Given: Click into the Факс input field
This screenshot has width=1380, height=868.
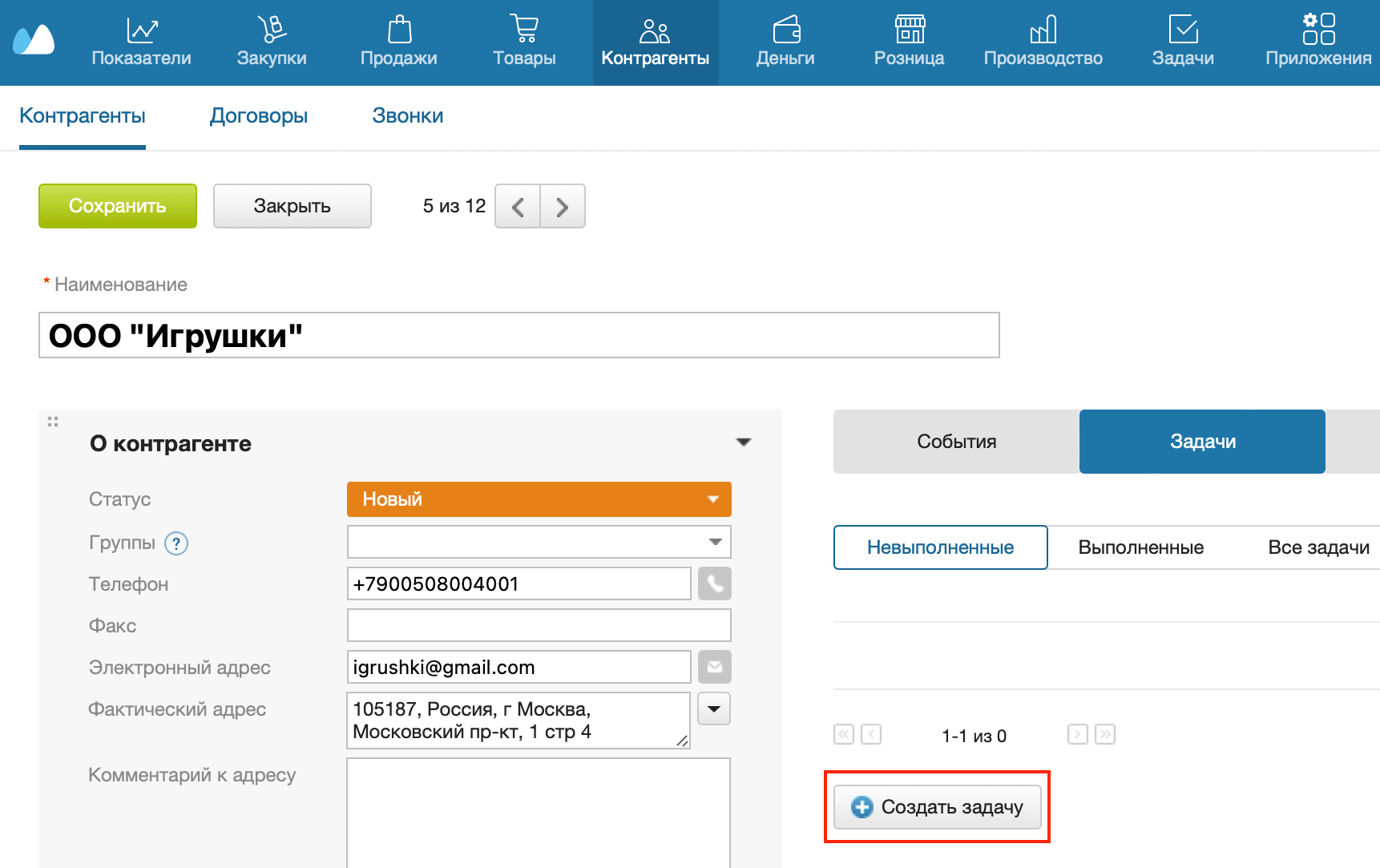Looking at the screenshot, I should [539, 626].
